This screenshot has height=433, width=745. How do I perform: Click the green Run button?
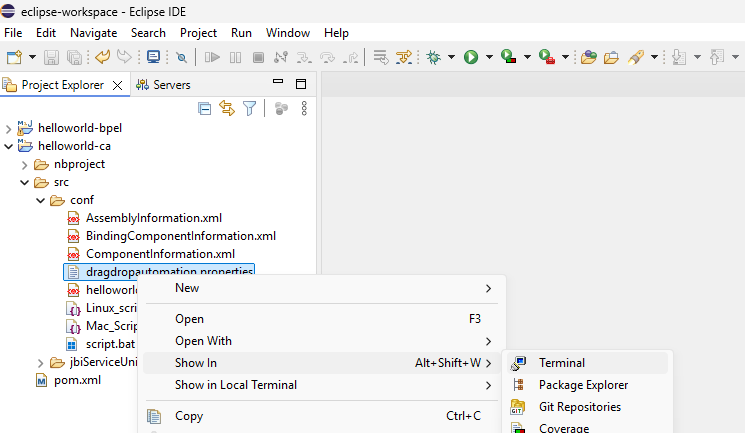point(471,58)
